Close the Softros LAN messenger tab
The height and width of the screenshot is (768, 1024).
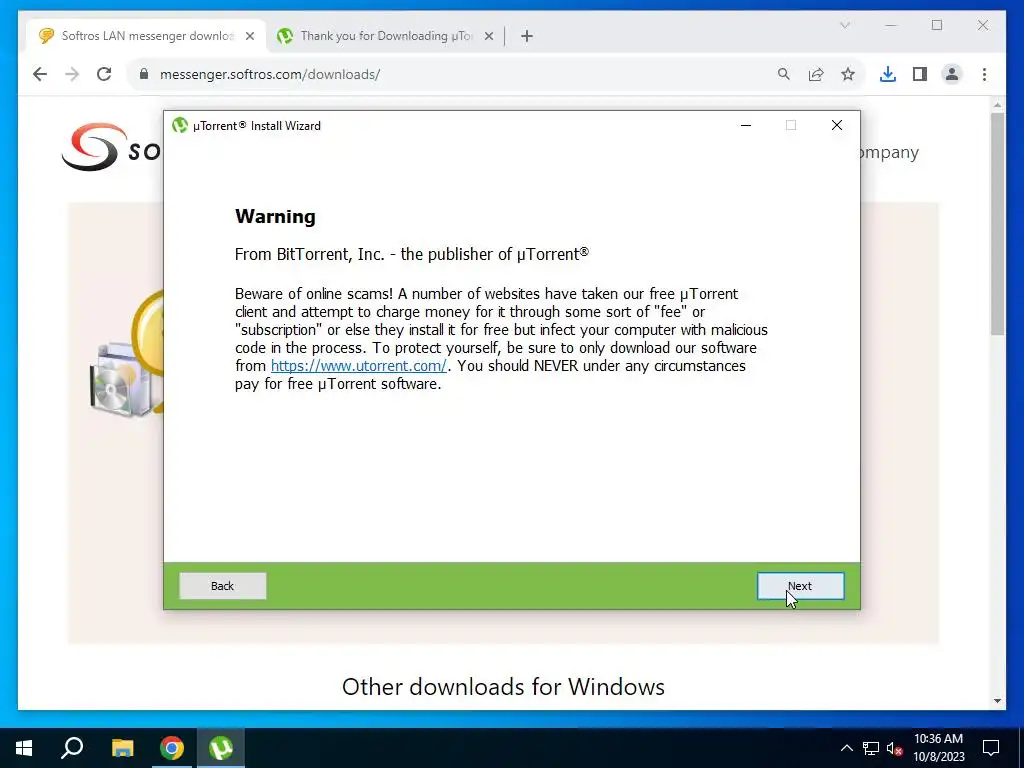click(249, 36)
